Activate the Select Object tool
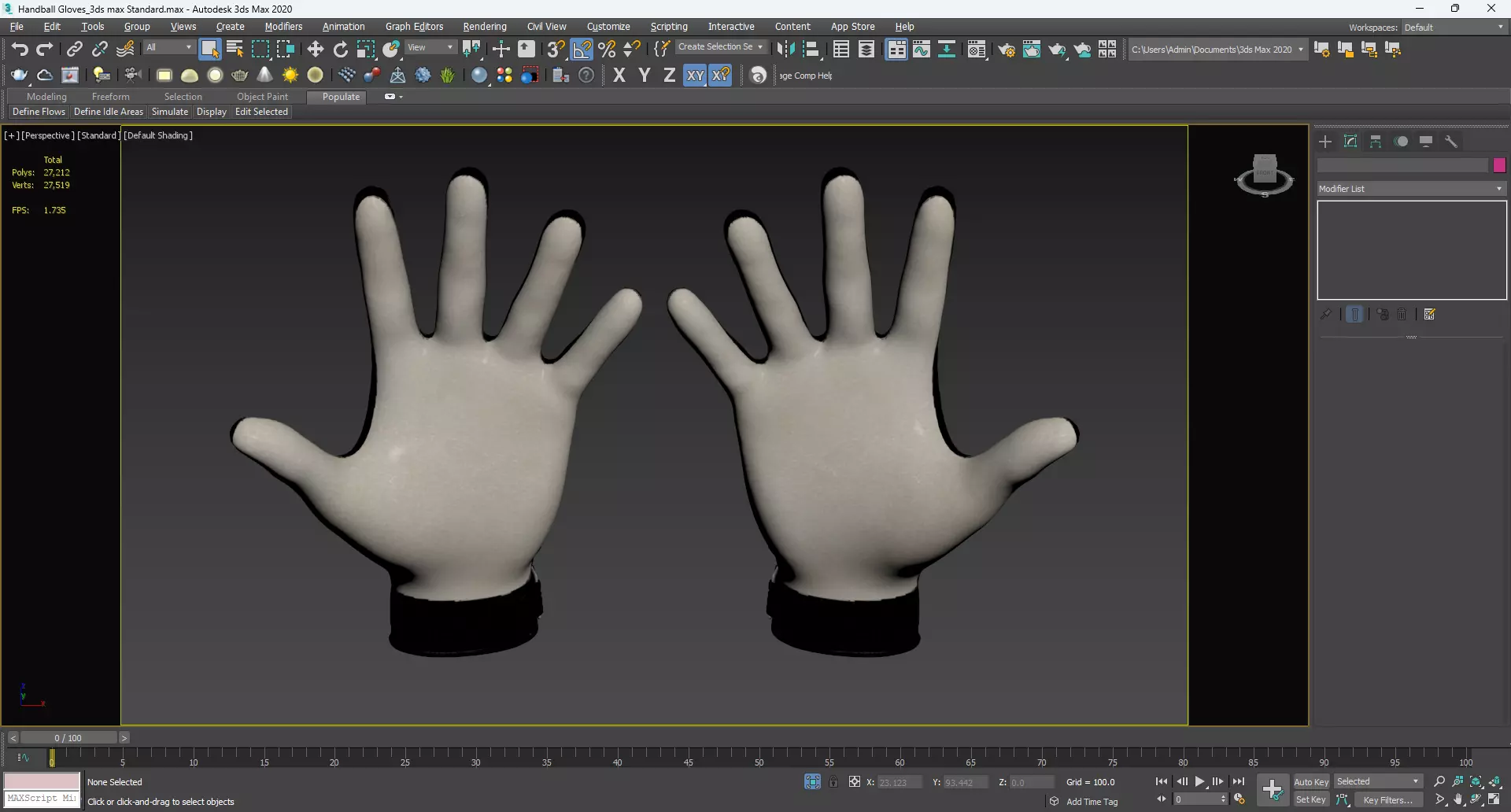1511x812 pixels. coord(209,49)
